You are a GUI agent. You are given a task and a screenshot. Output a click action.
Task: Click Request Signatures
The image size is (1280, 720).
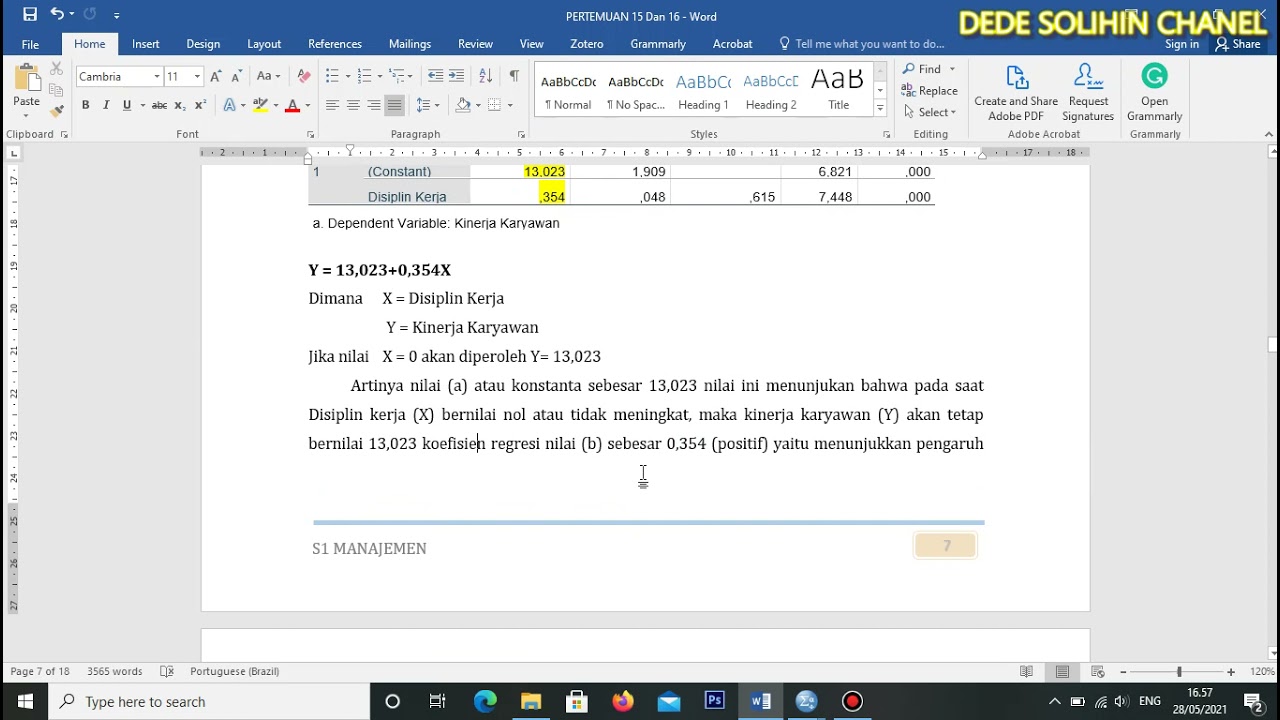[x=1088, y=93]
